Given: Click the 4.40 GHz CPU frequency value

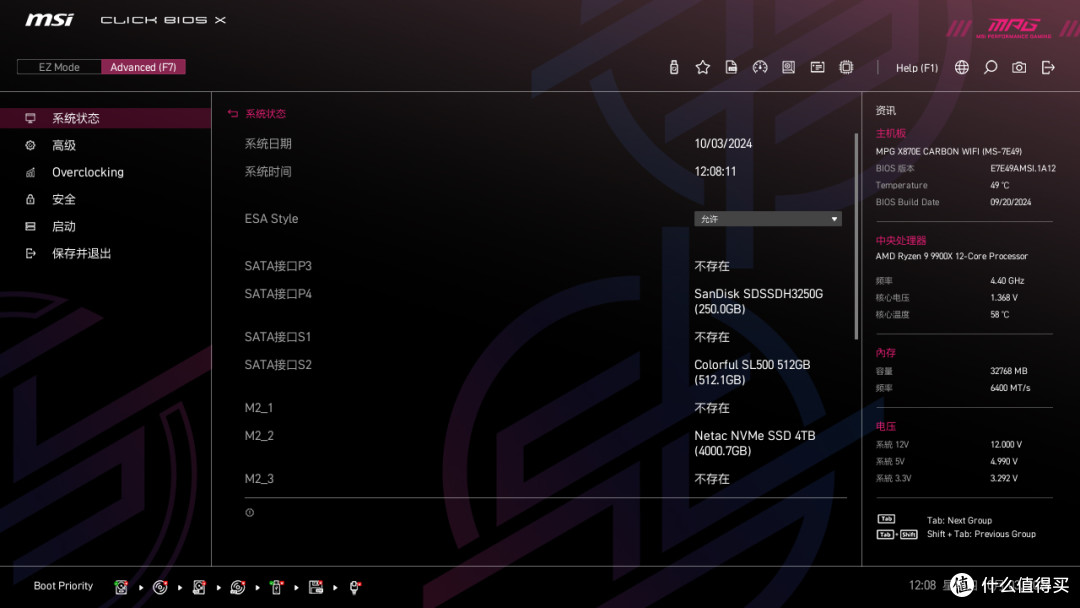Looking at the screenshot, I should (1007, 280).
